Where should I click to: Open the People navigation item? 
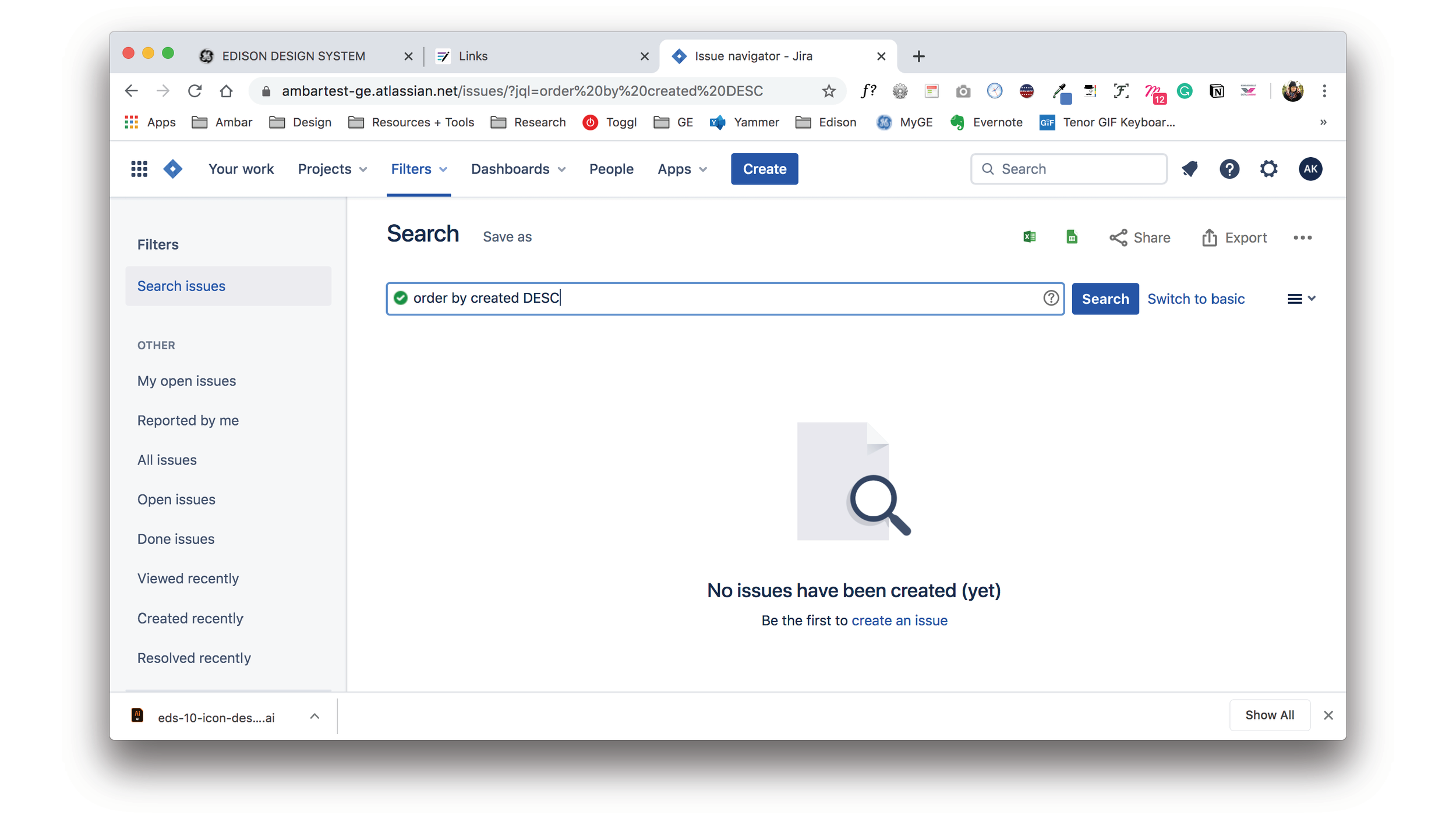pos(611,169)
